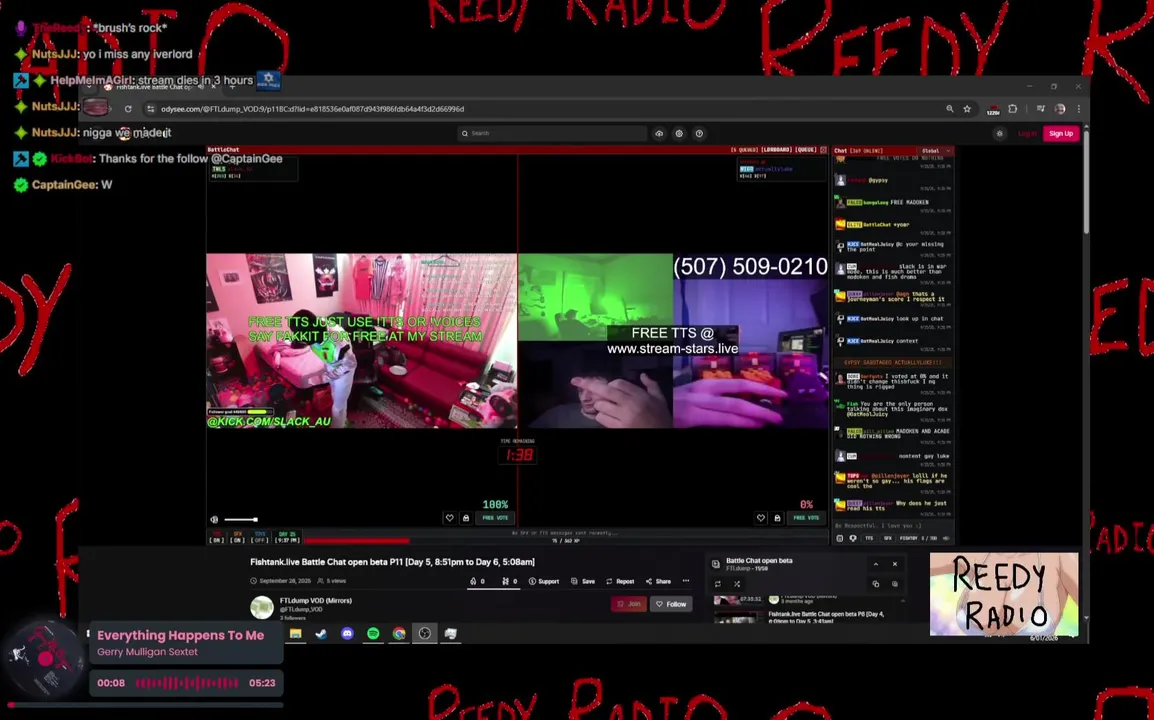
Task: Click the Log In link
Action: point(1027,133)
